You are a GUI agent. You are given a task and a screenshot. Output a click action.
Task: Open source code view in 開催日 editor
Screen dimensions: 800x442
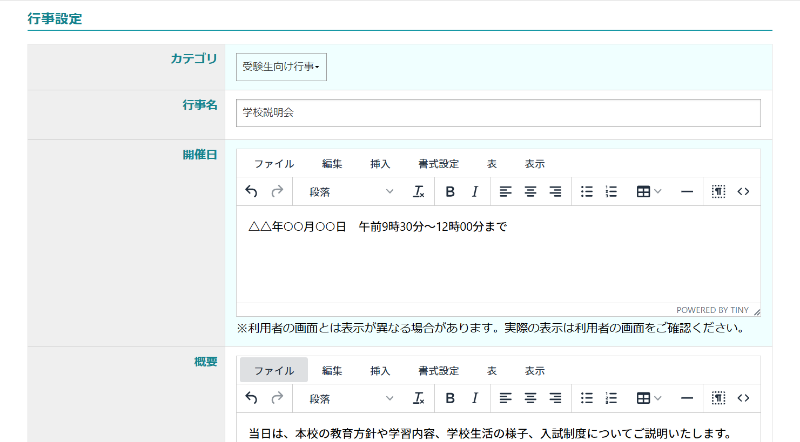coord(743,192)
